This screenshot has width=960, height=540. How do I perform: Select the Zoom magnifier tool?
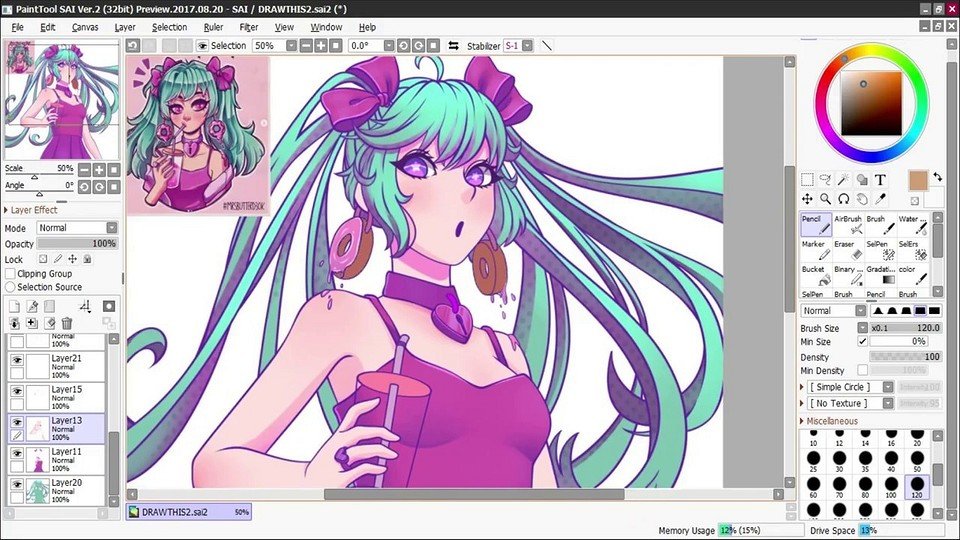[825, 198]
